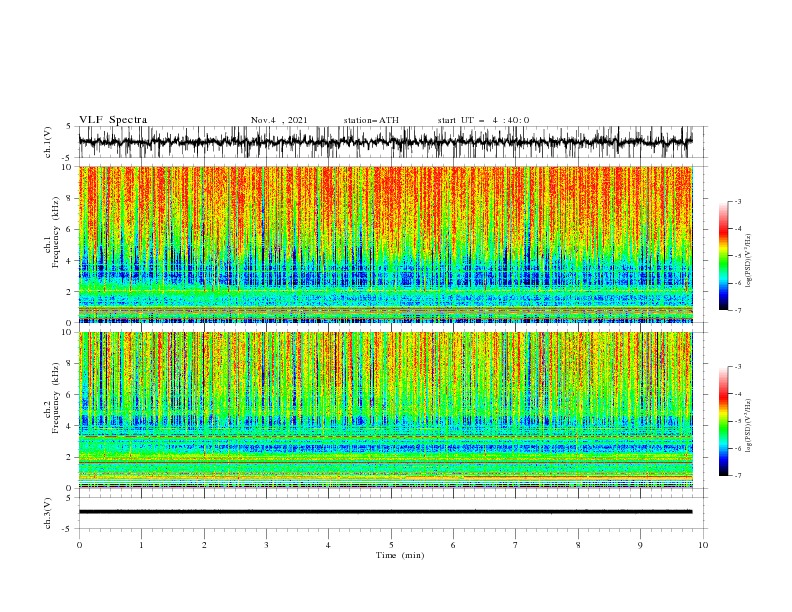Click the time axis tick label '7'
Viewport: 792px width, 612px height.
(x=516, y=545)
